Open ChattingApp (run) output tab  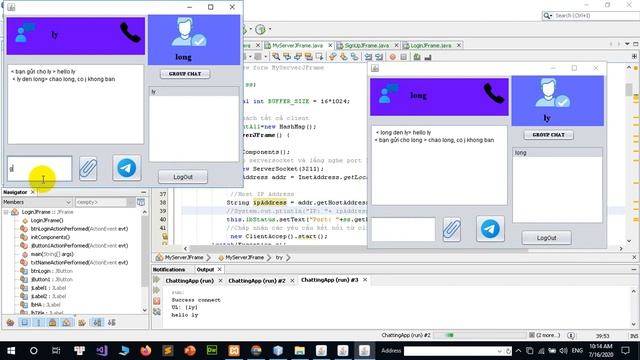(189, 281)
